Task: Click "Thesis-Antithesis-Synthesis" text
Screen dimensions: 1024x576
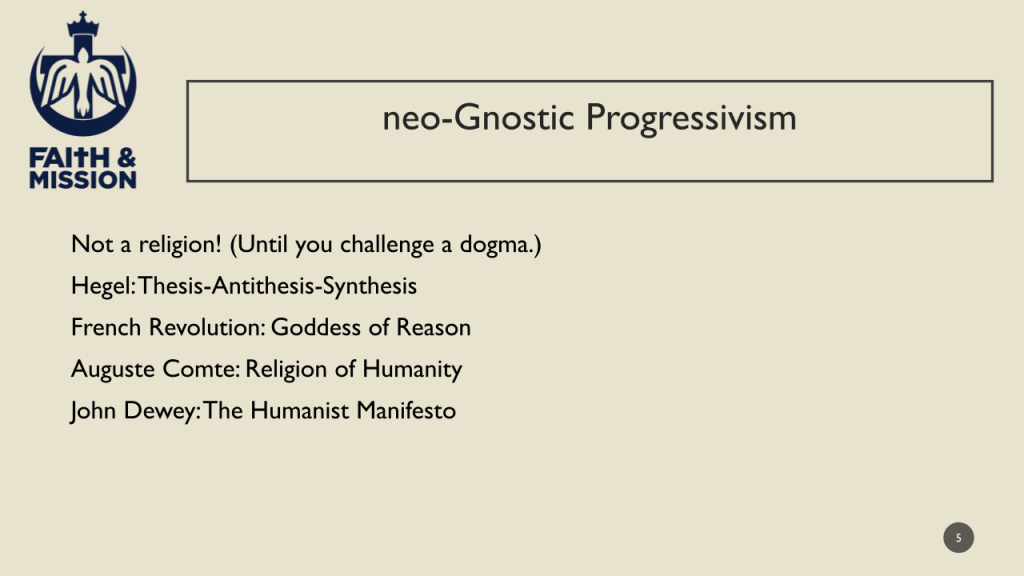Action: pos(278,286)
